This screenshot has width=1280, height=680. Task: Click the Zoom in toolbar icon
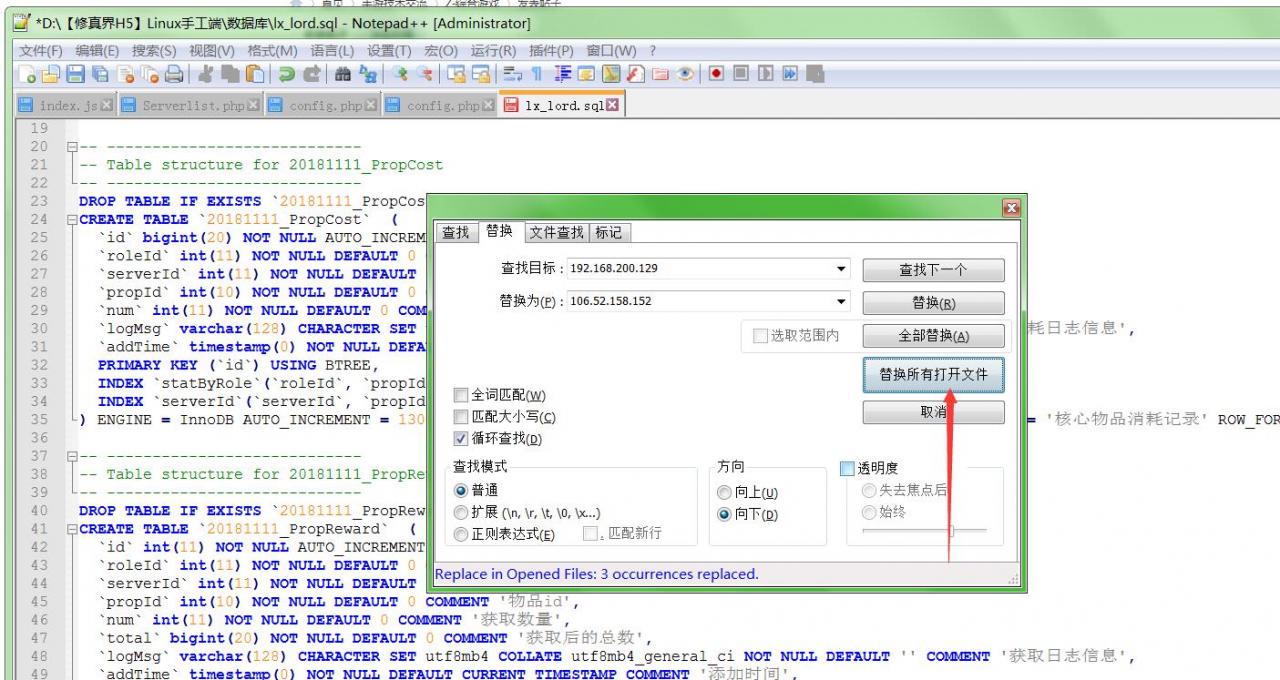click(x=402, y=75)
